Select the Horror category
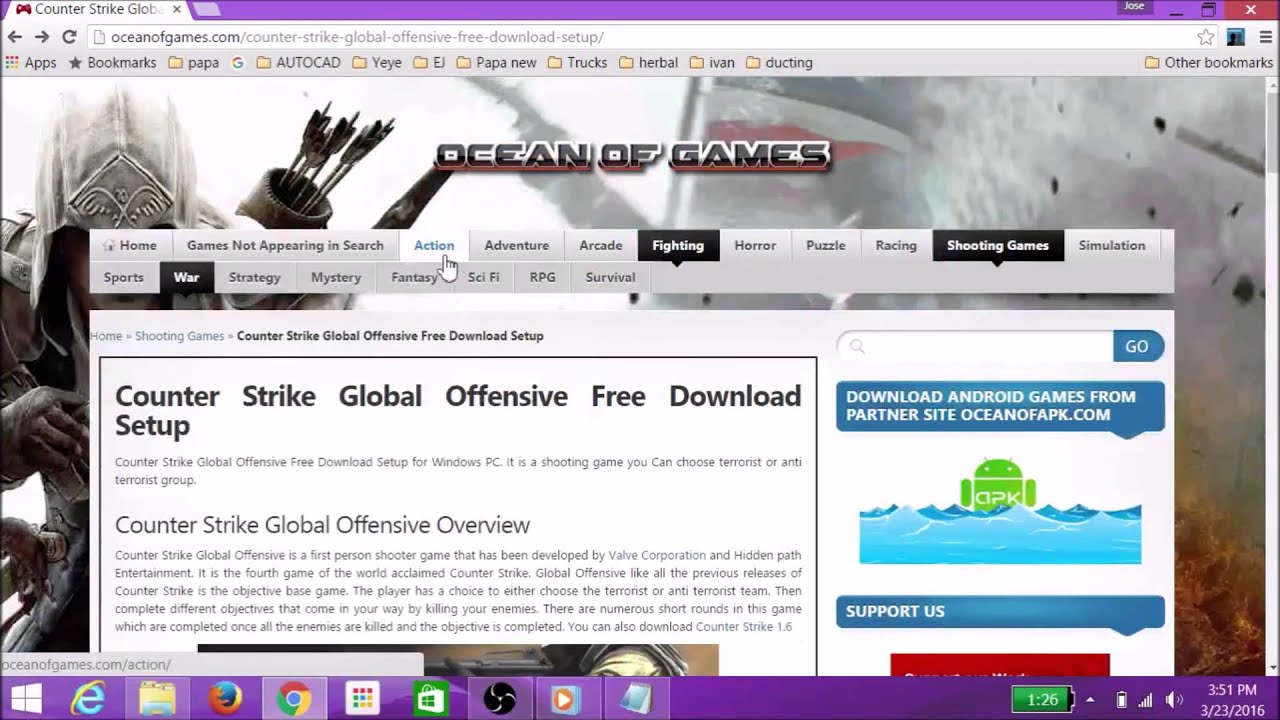Image resolution: width=1280 pixels, height=720 pixels. (x=755, y=245)
